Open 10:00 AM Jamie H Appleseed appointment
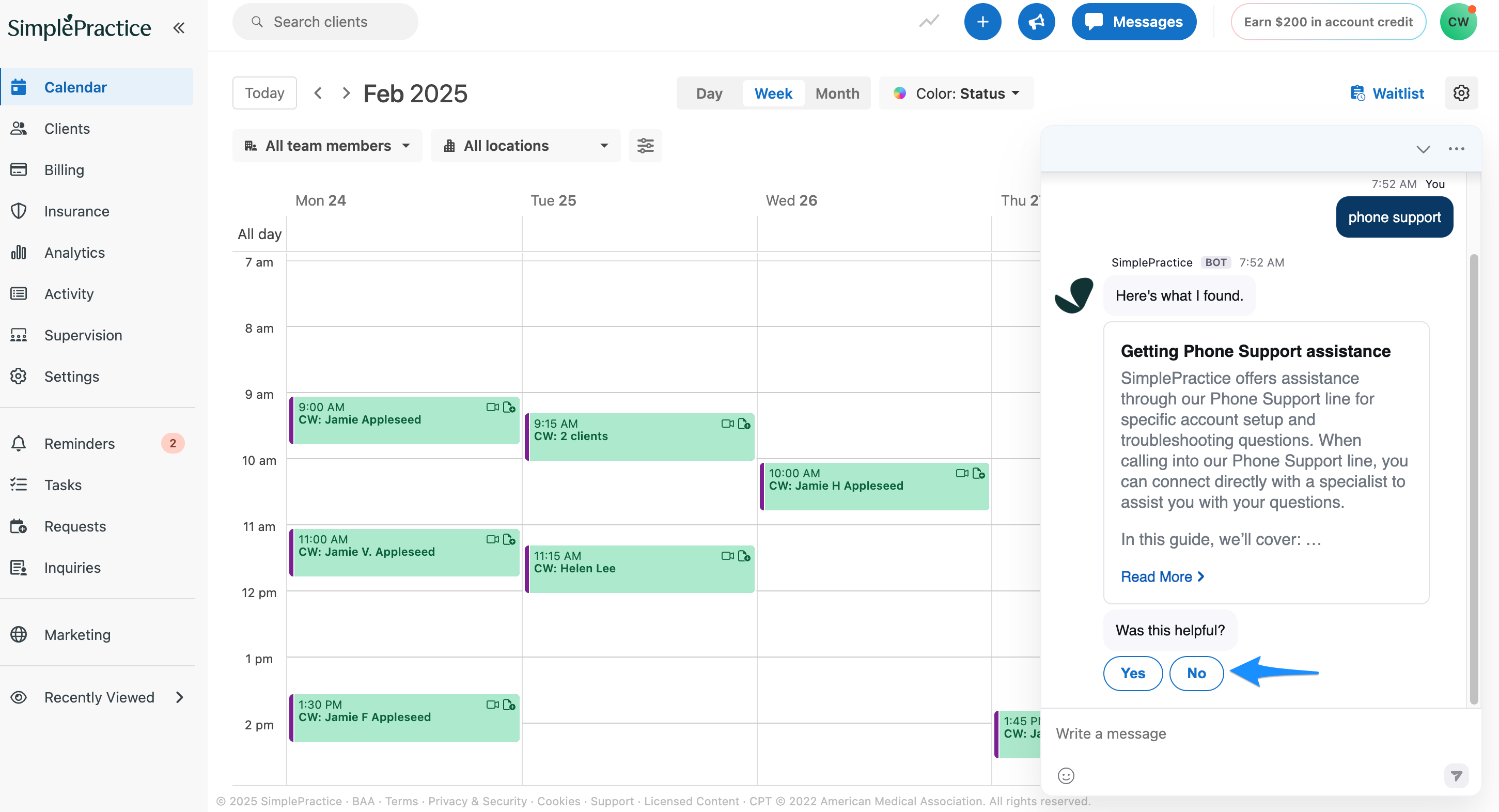Screen dimensions: 1499x812 point(874,487)
